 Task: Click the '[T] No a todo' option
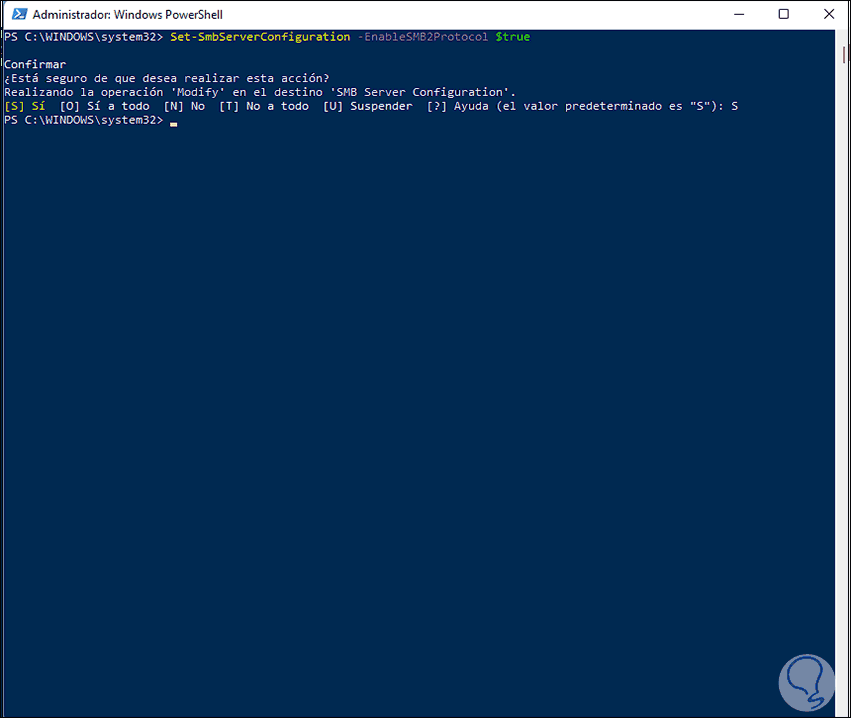tap(264, 106)
